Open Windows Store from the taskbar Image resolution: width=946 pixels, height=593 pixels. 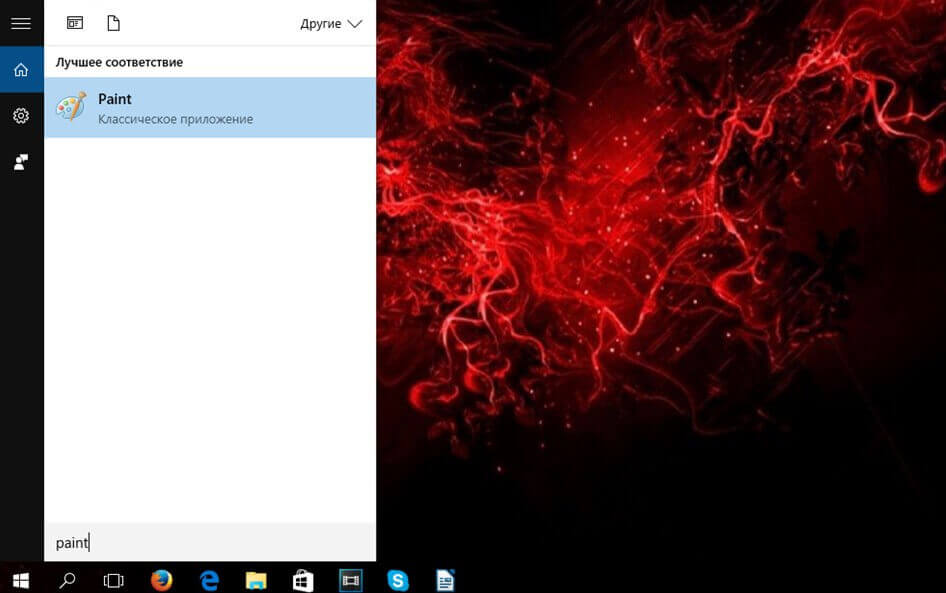(303, 579)
